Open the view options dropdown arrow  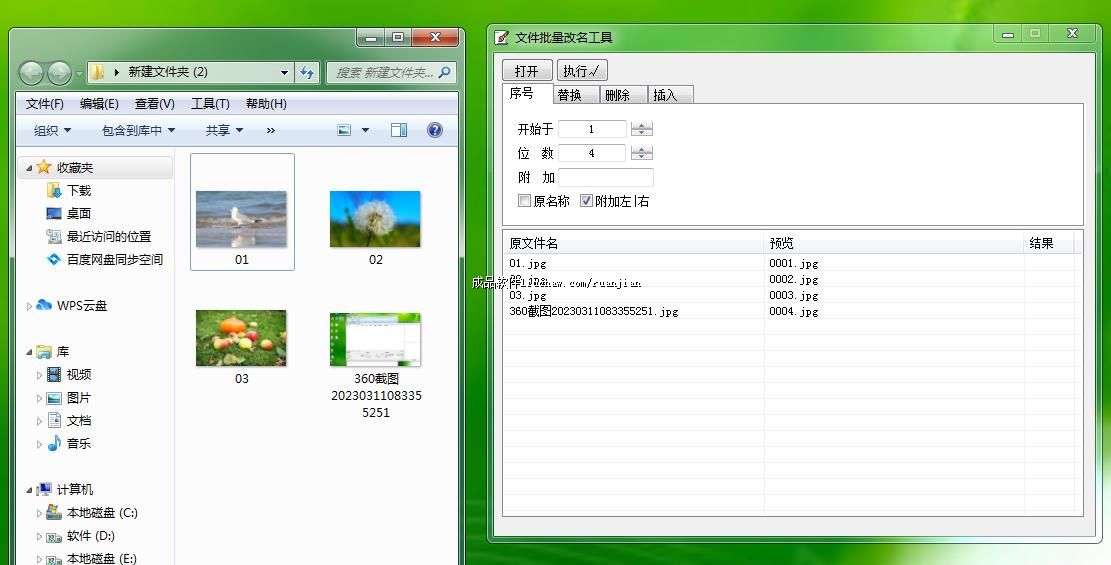pyautogui.click(x=366, y=130)
